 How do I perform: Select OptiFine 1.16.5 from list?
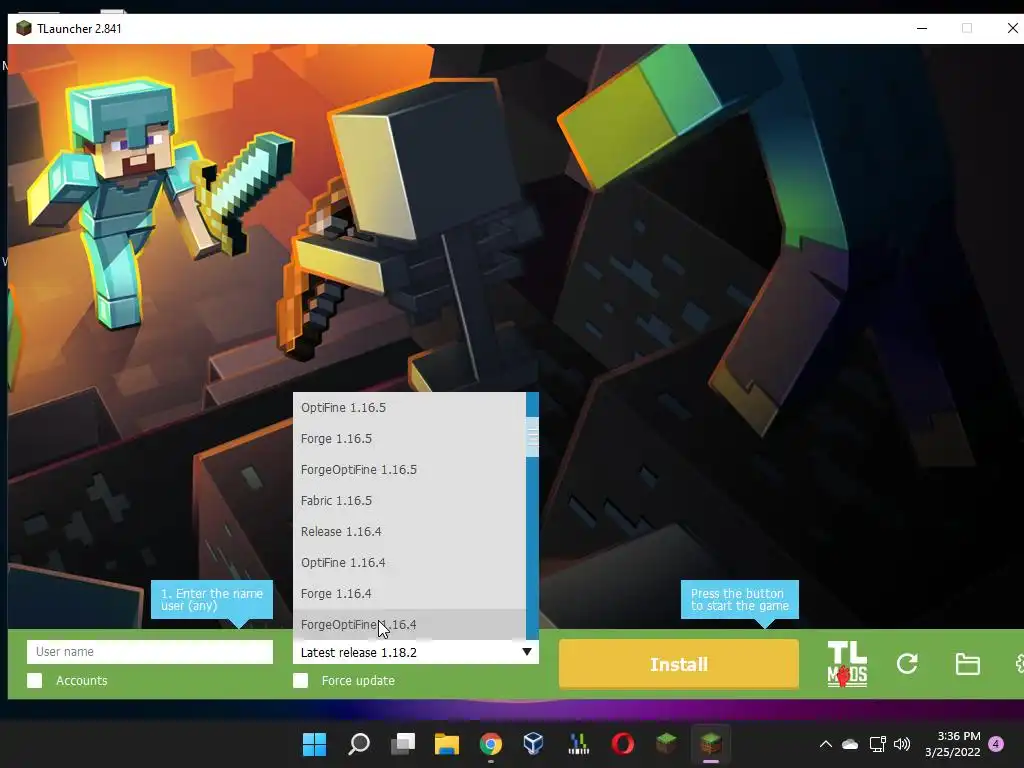click(409, 408)
